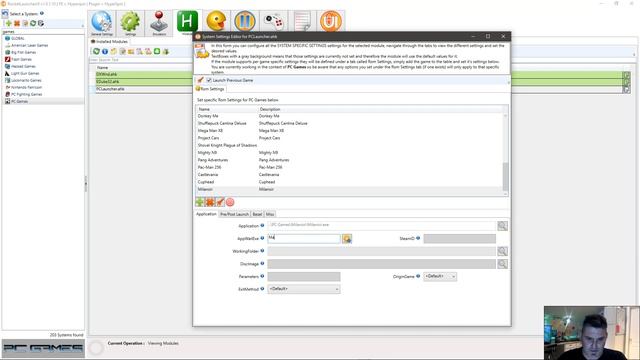Click blue info icon in modules toolbar
640x360 pixels.
click(x=105, y=51)
